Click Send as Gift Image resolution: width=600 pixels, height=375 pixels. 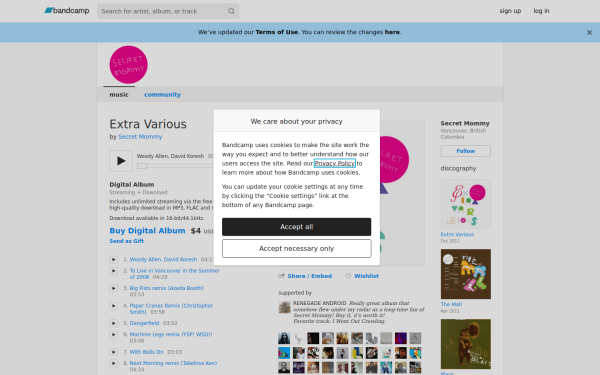(127, 241)
